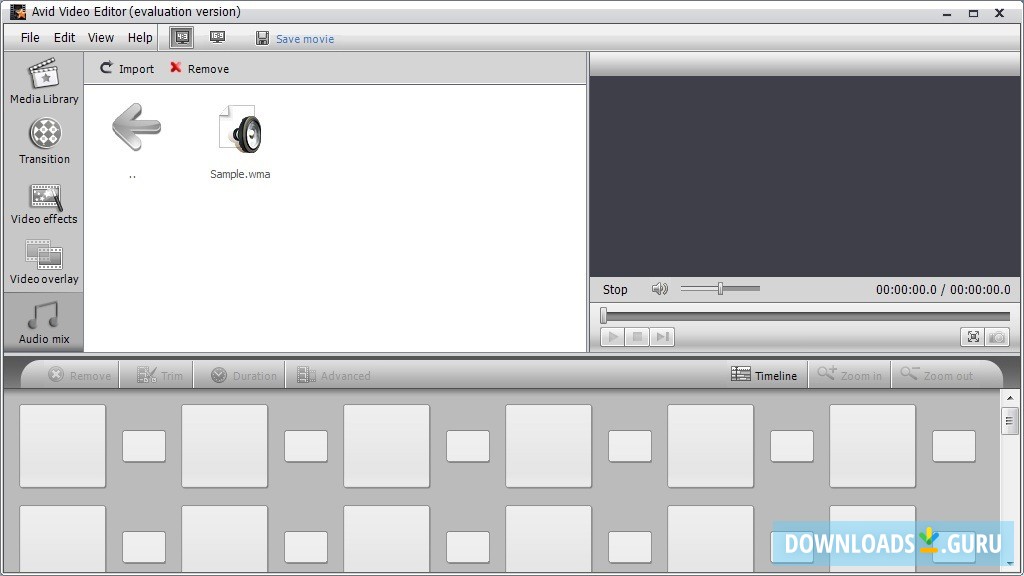Open the Edit menu
This screenshot has width=1024, height=576.
[64, 38]
